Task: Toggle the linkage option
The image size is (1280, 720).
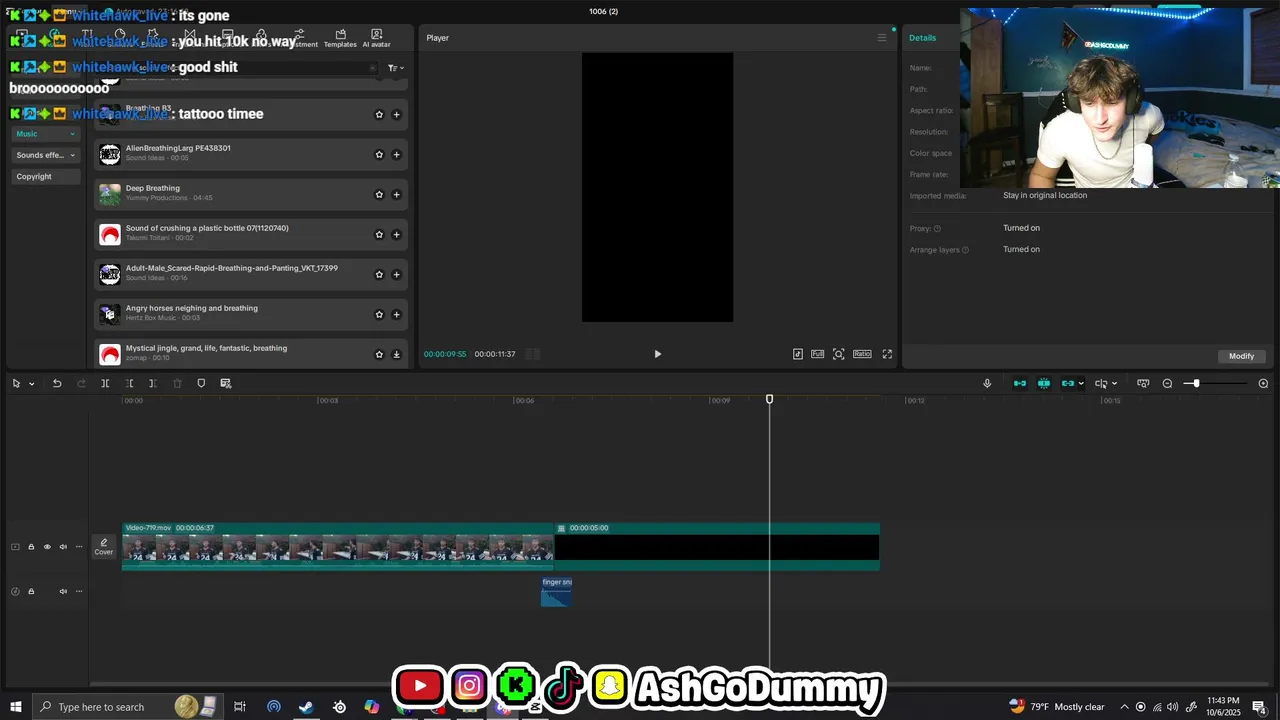Action: pos(1068,383)
